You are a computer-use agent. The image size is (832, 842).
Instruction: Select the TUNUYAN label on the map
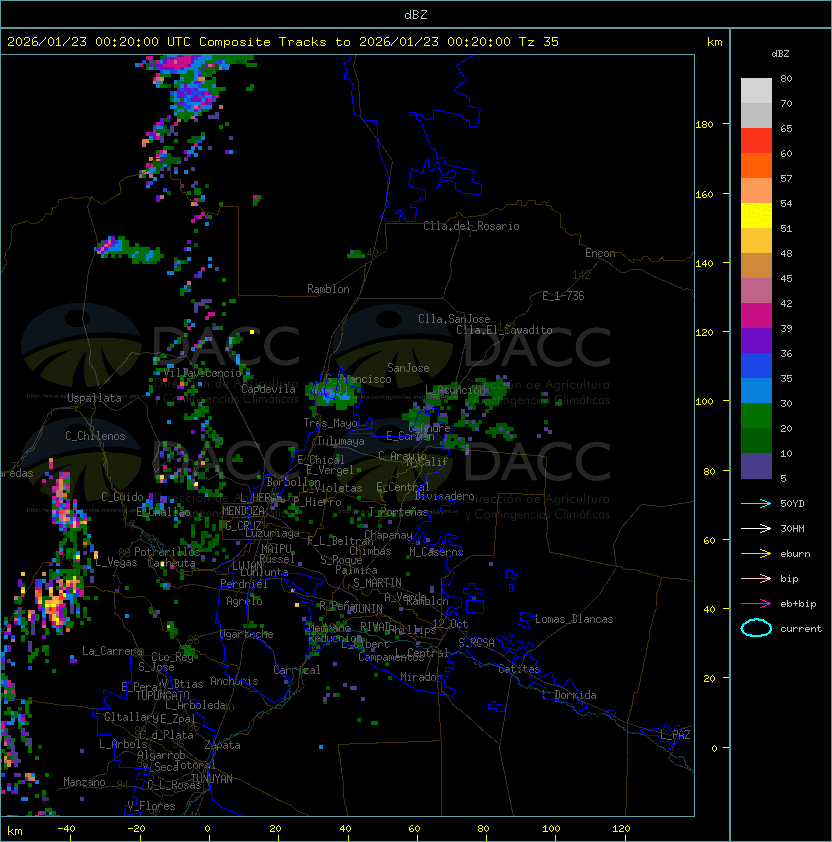click(x=212, y=778)
